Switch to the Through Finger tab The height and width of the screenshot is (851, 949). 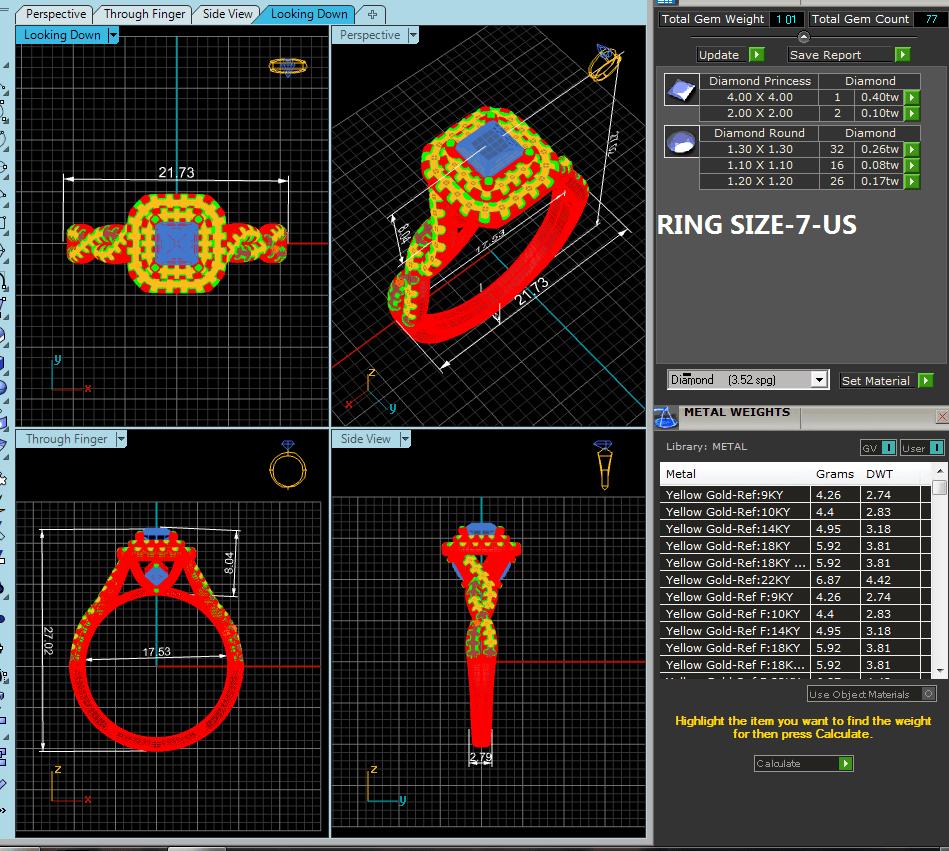144,14
